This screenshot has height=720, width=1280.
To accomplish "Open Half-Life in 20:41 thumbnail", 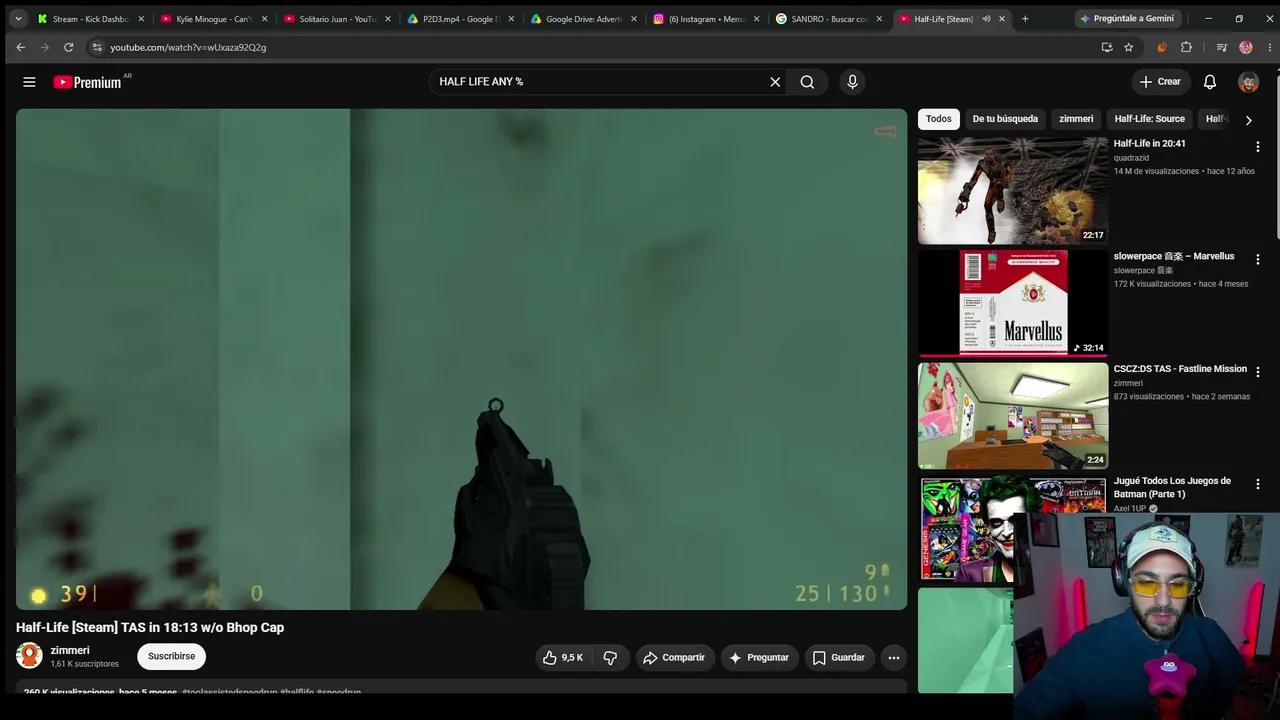I will coord(1013,191).
